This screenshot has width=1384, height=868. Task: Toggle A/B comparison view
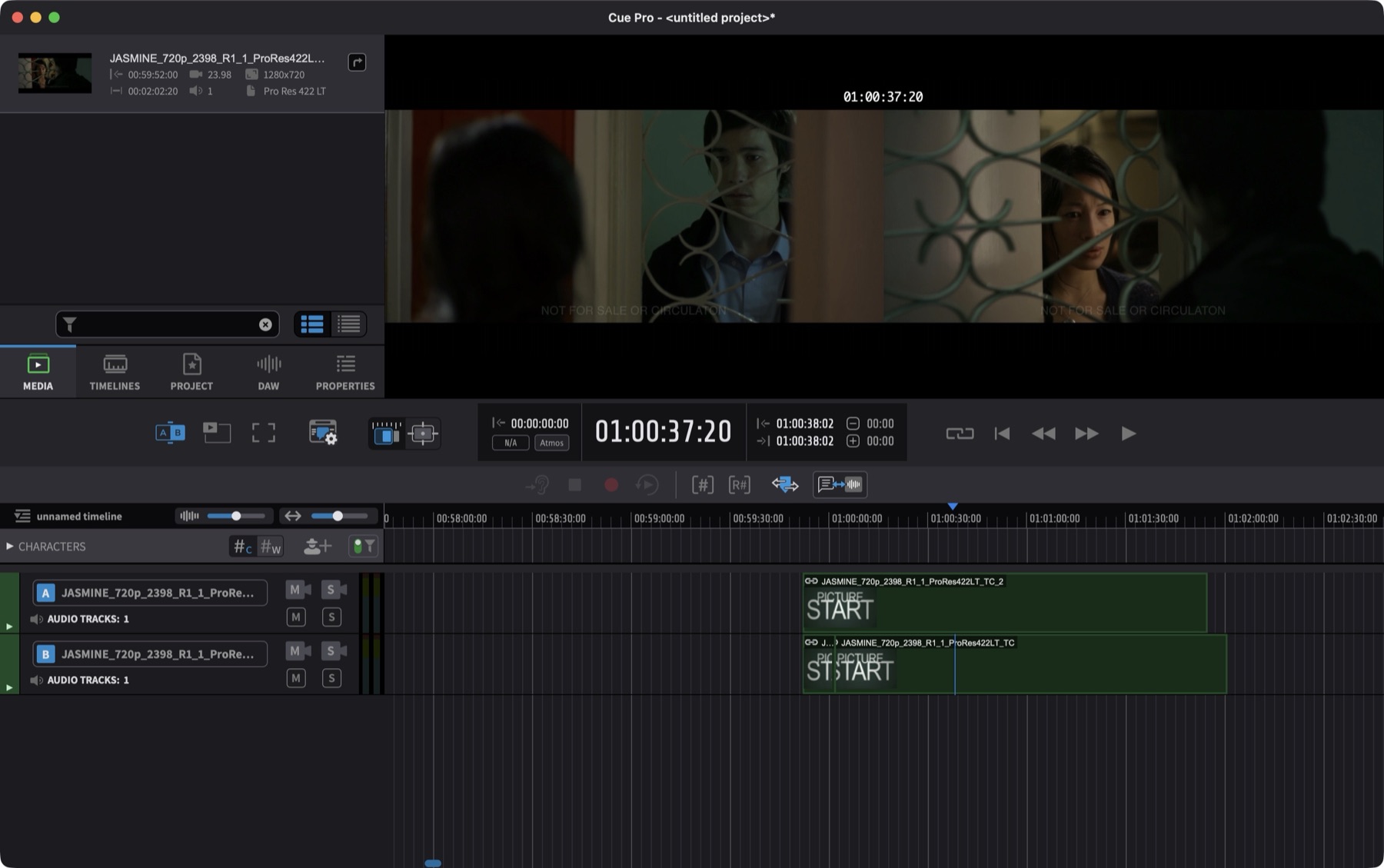(x=170, y=433)
